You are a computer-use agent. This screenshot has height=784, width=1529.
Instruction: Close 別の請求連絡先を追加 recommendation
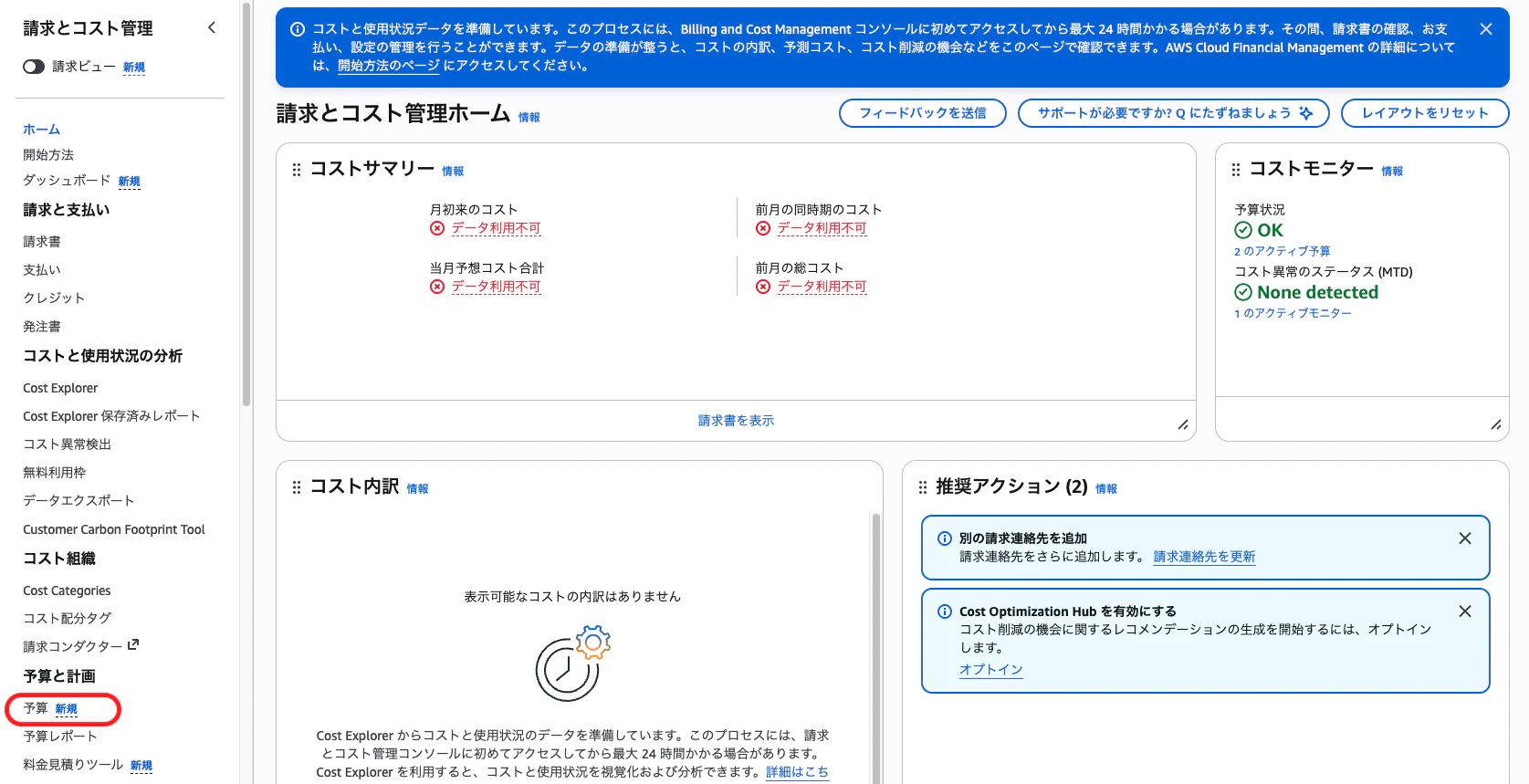1465,538
